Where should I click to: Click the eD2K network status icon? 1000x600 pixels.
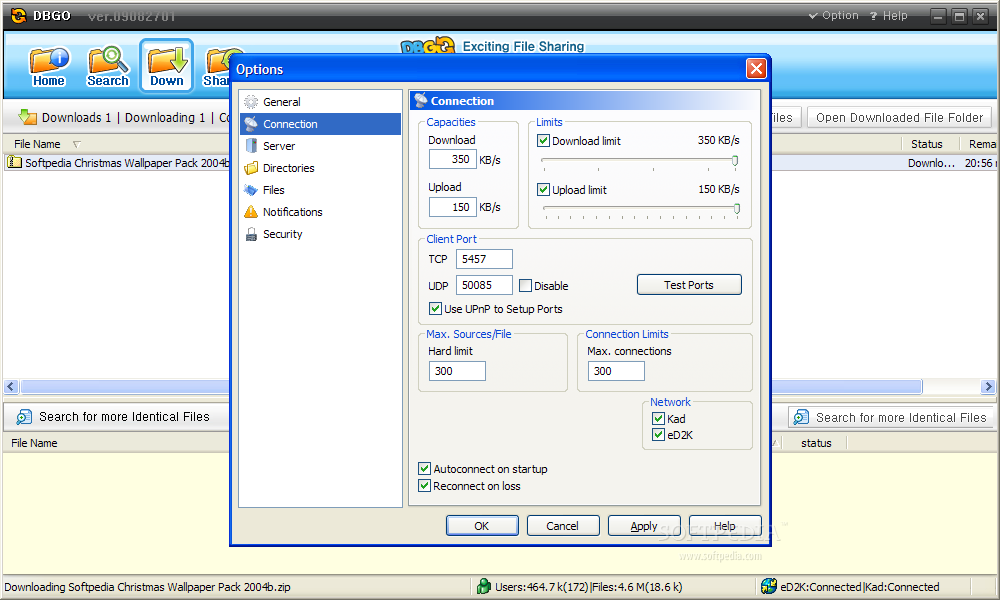pos(769,586)
